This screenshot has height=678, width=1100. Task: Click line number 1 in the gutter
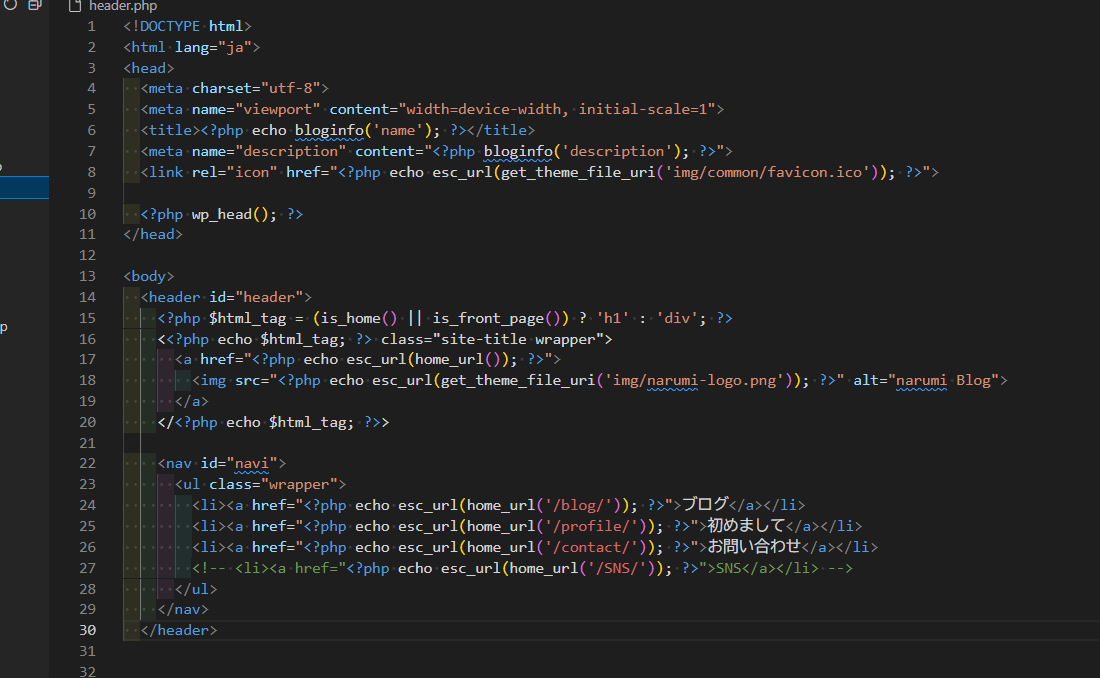click(91, 26)
